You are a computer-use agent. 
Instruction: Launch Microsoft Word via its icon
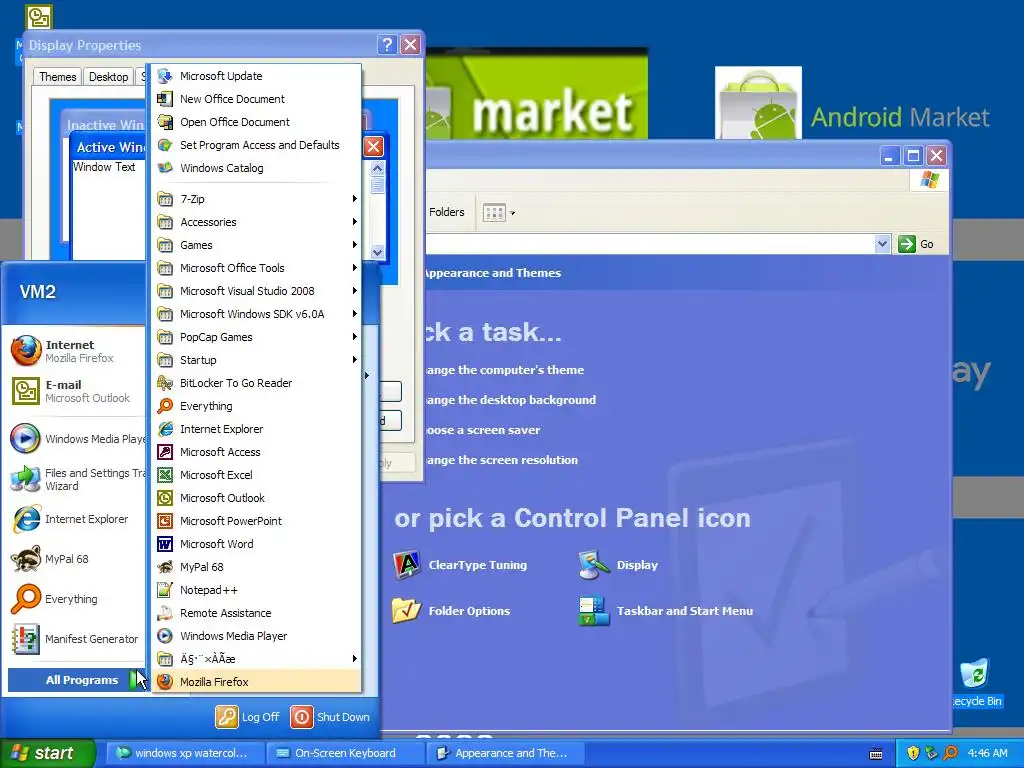[165, 543]
